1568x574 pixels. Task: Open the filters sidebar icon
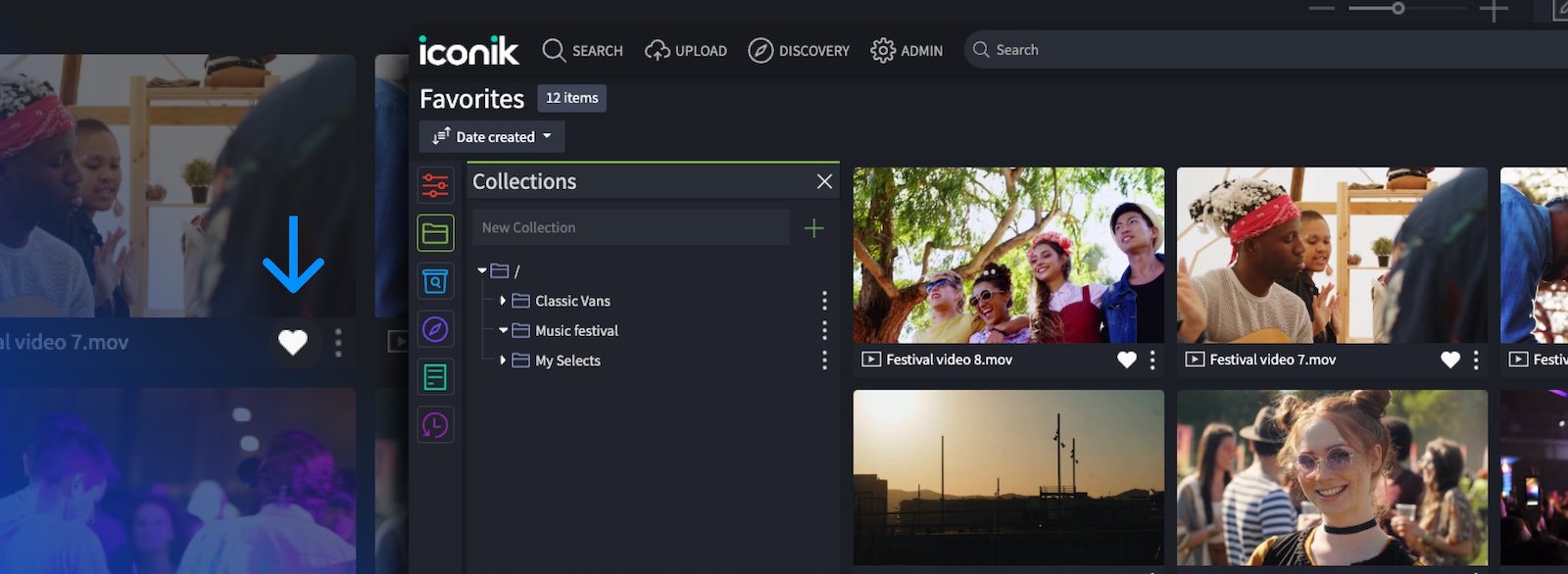coord(435,185)
